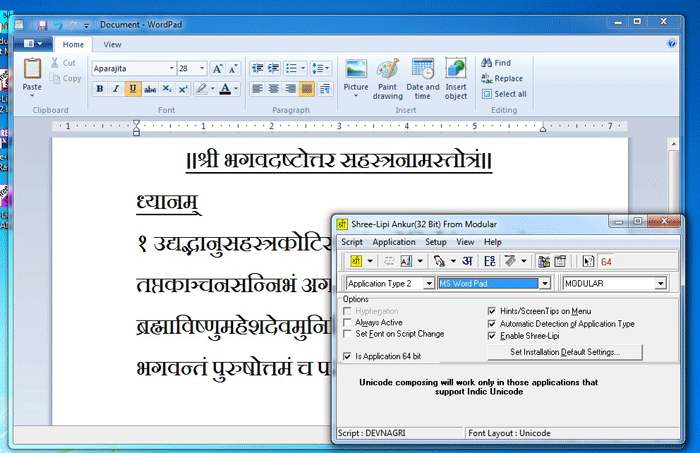Screen dimensions: 700x453
Task: Increase paragraph indent in WordPad
Action: [273, 68]
